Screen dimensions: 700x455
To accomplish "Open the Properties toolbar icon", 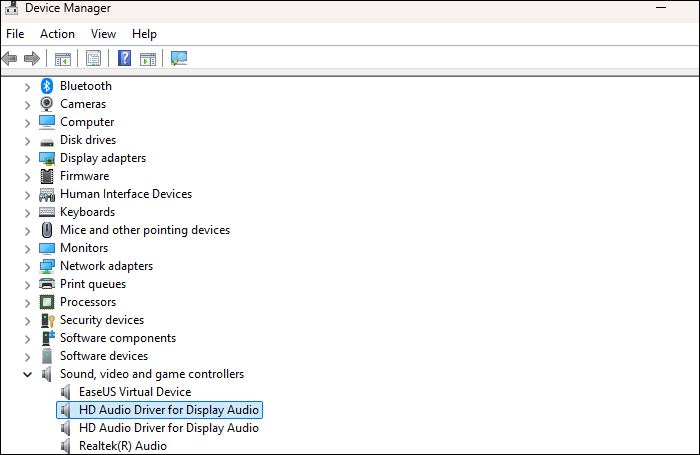I will [x=93, y=58].
